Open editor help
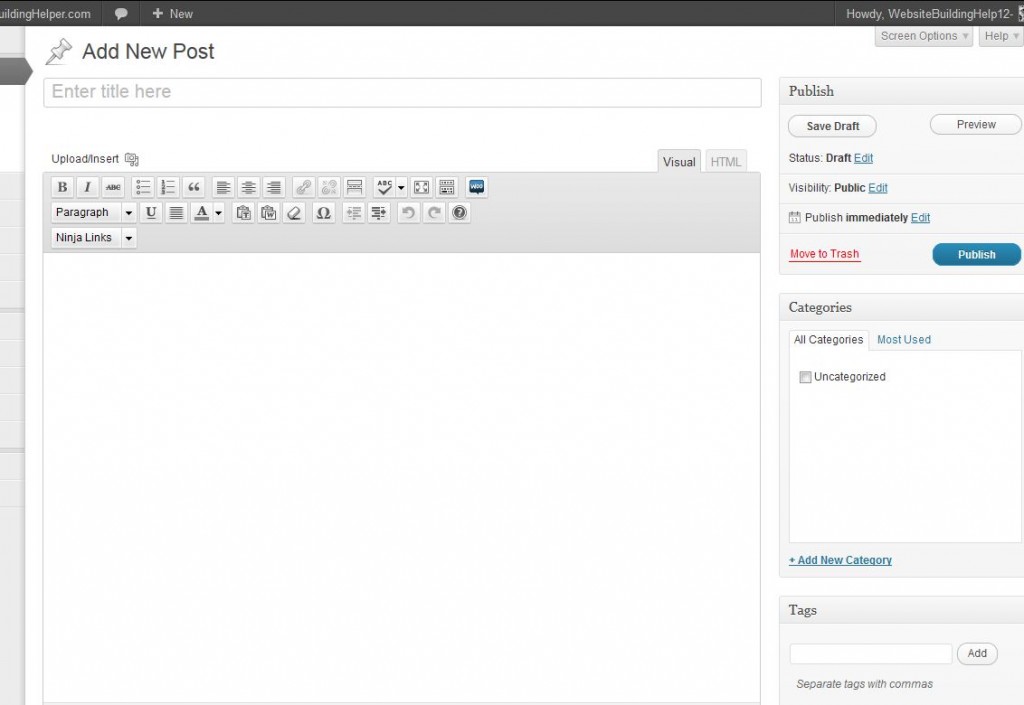 [460, 213]
